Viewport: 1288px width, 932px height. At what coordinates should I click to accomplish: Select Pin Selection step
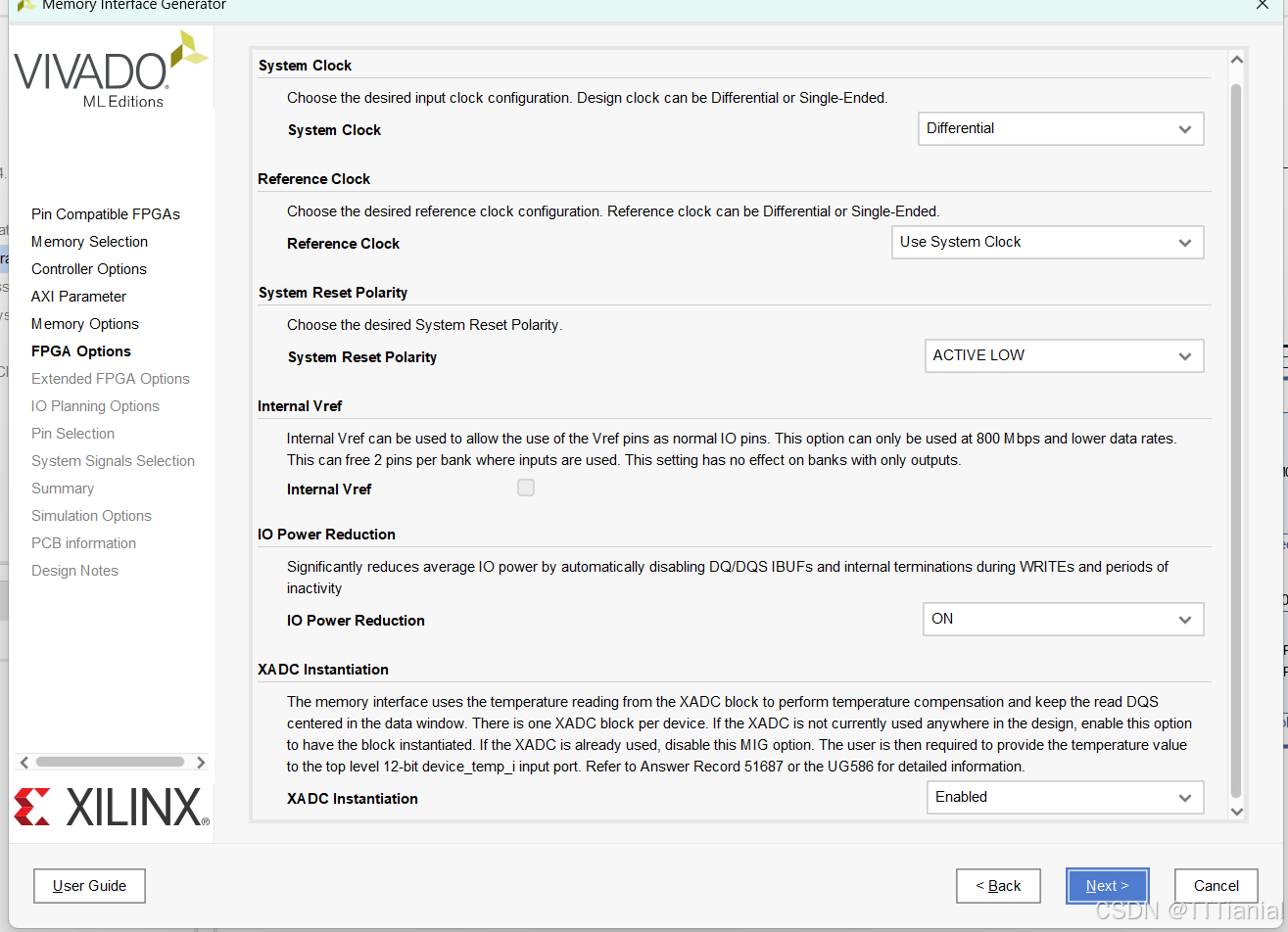click(72, 434)
